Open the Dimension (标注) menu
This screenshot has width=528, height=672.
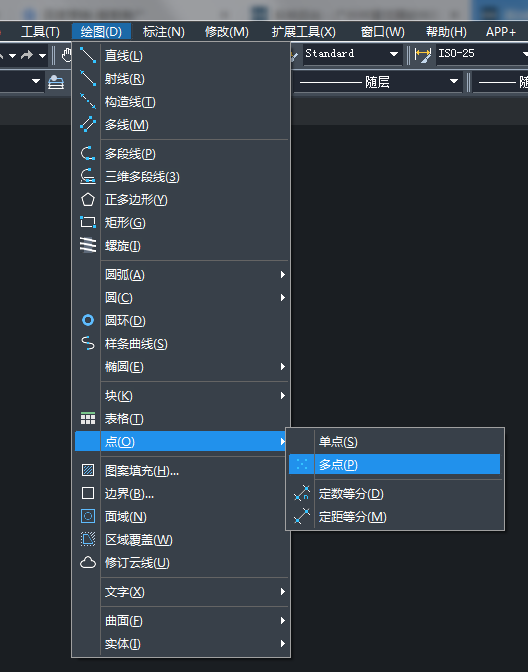(x=163, y=32)
